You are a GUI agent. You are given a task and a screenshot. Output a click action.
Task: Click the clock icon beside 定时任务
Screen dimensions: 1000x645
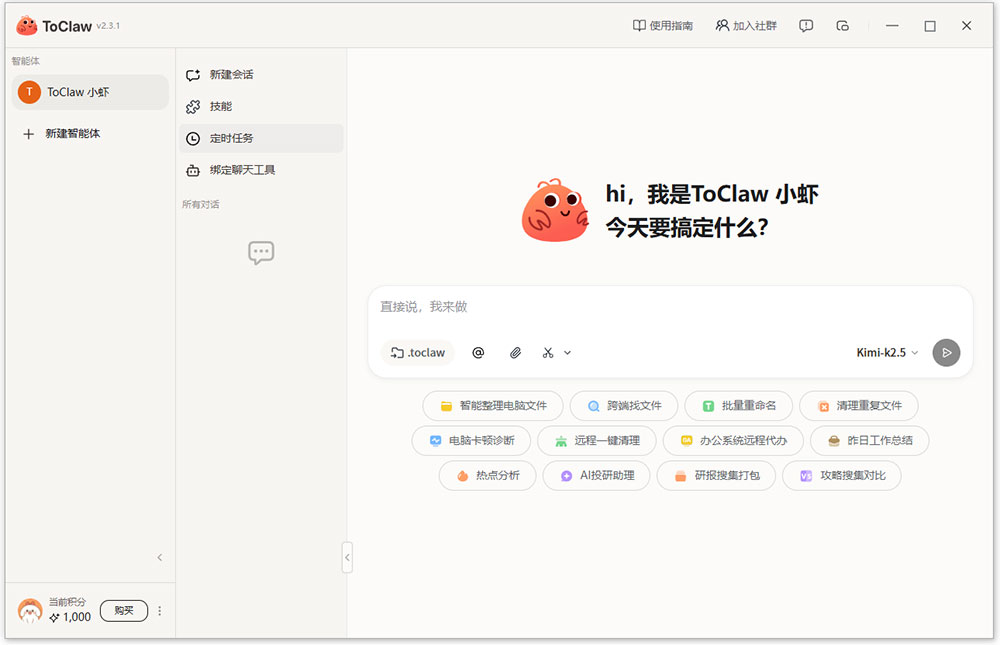193,138
